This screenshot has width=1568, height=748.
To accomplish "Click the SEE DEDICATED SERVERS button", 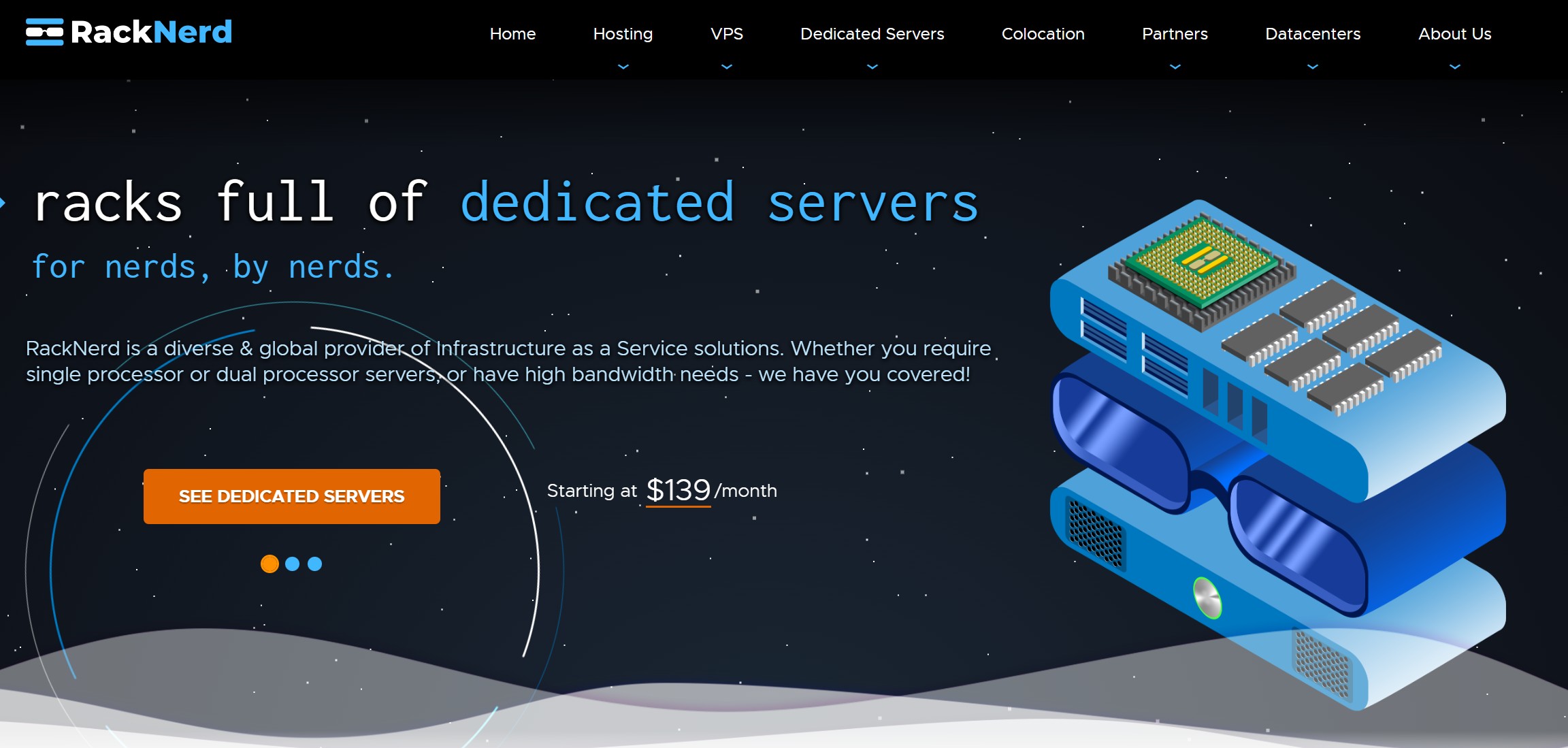I will [291, 496].
